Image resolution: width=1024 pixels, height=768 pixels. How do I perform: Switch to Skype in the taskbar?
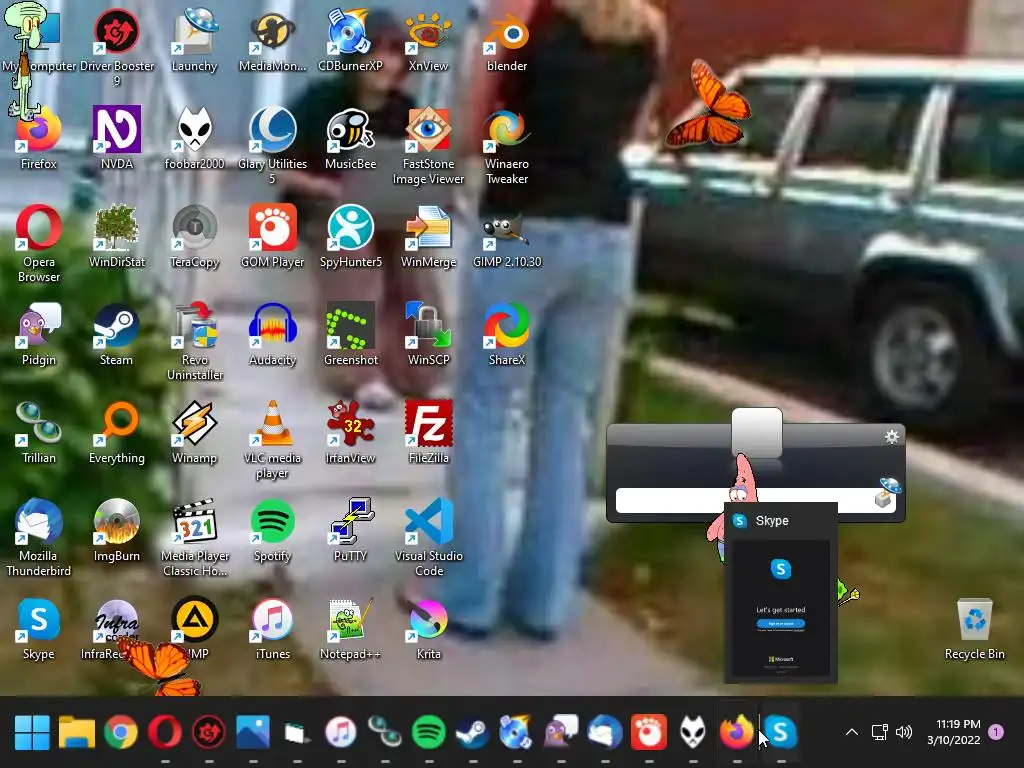pyautogui.click(x=781, y=732)
